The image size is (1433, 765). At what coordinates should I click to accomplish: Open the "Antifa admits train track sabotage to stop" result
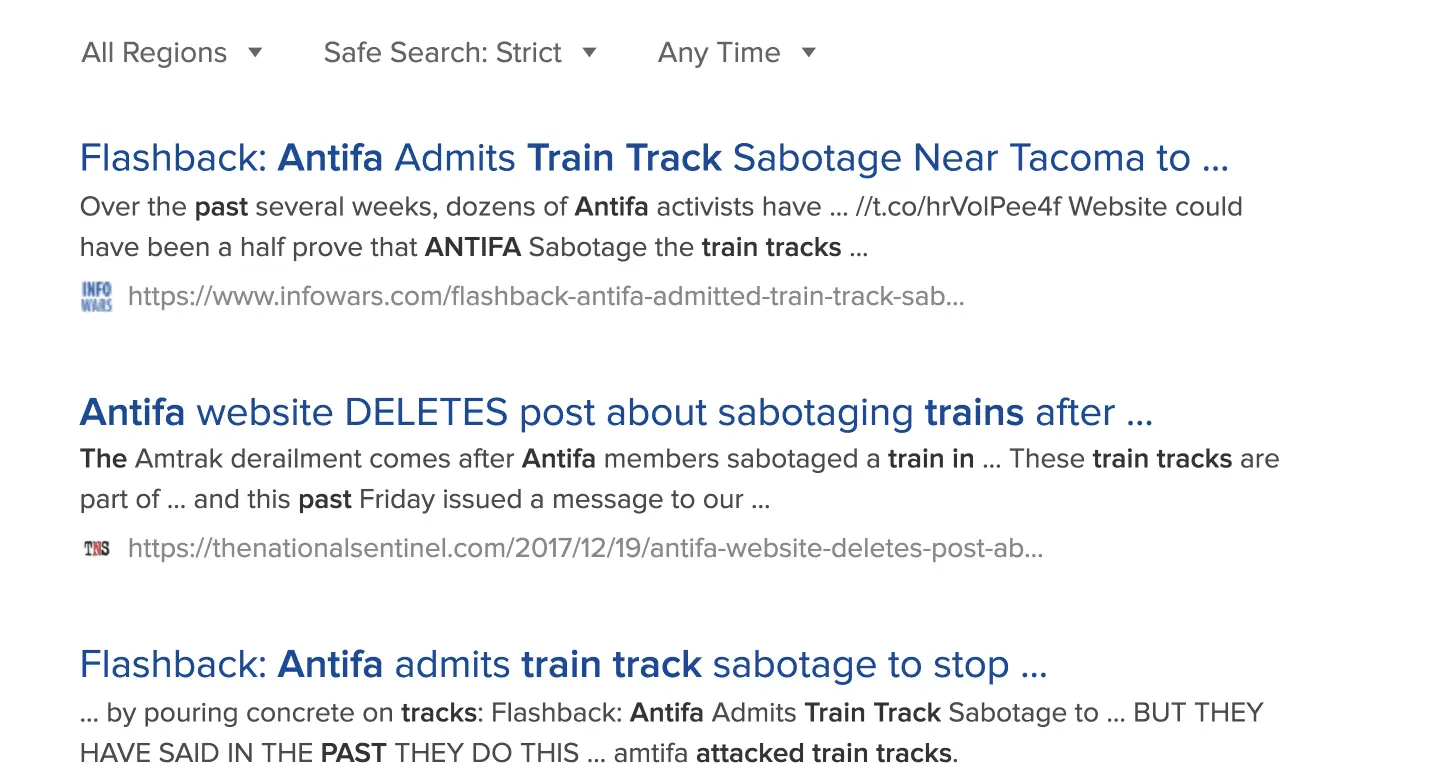click(563, 664)
